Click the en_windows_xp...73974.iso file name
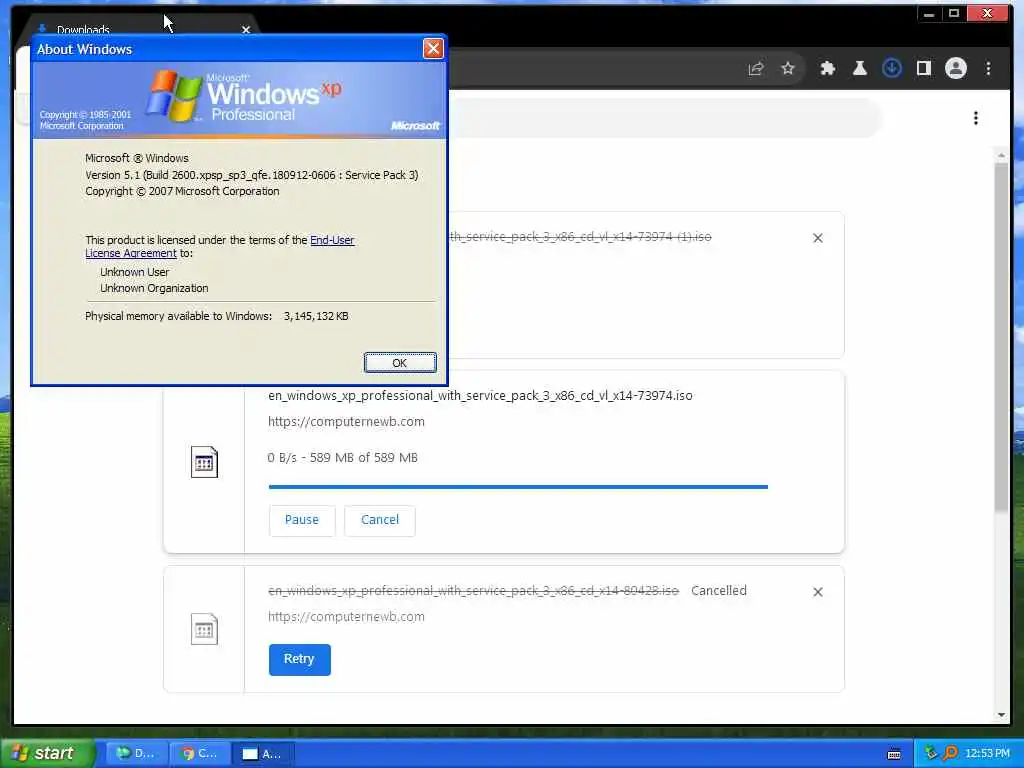The height and width of the screenshot is (768, 1024). [480, 396]
